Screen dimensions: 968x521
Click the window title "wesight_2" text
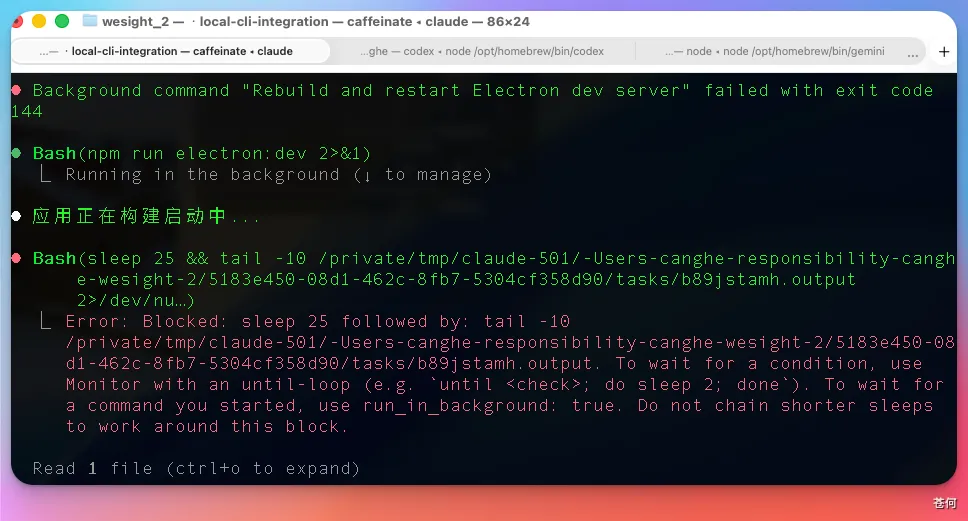pos(136,21)
